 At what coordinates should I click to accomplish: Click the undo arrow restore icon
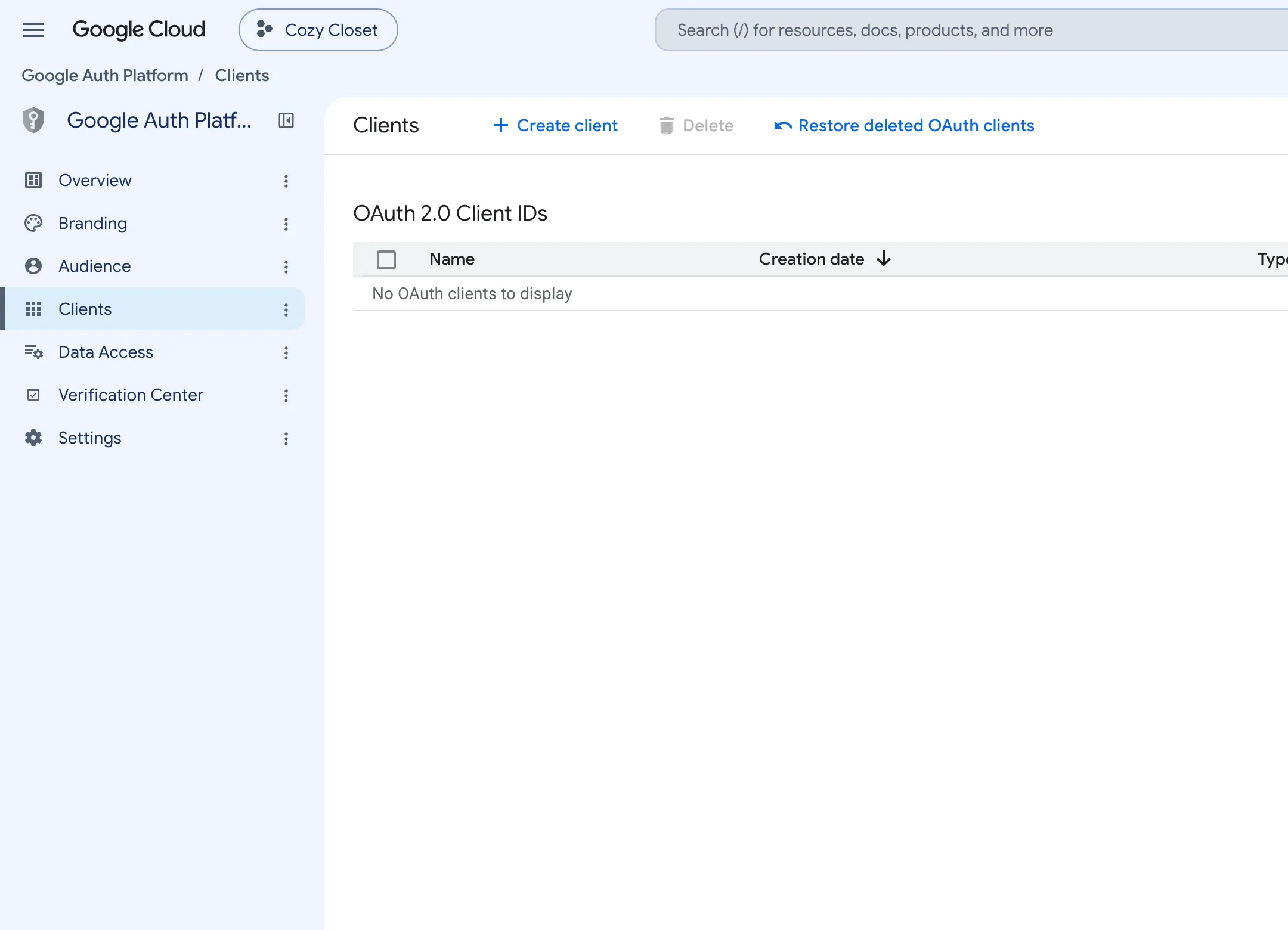pyautogui.click(x=783, y=125)
